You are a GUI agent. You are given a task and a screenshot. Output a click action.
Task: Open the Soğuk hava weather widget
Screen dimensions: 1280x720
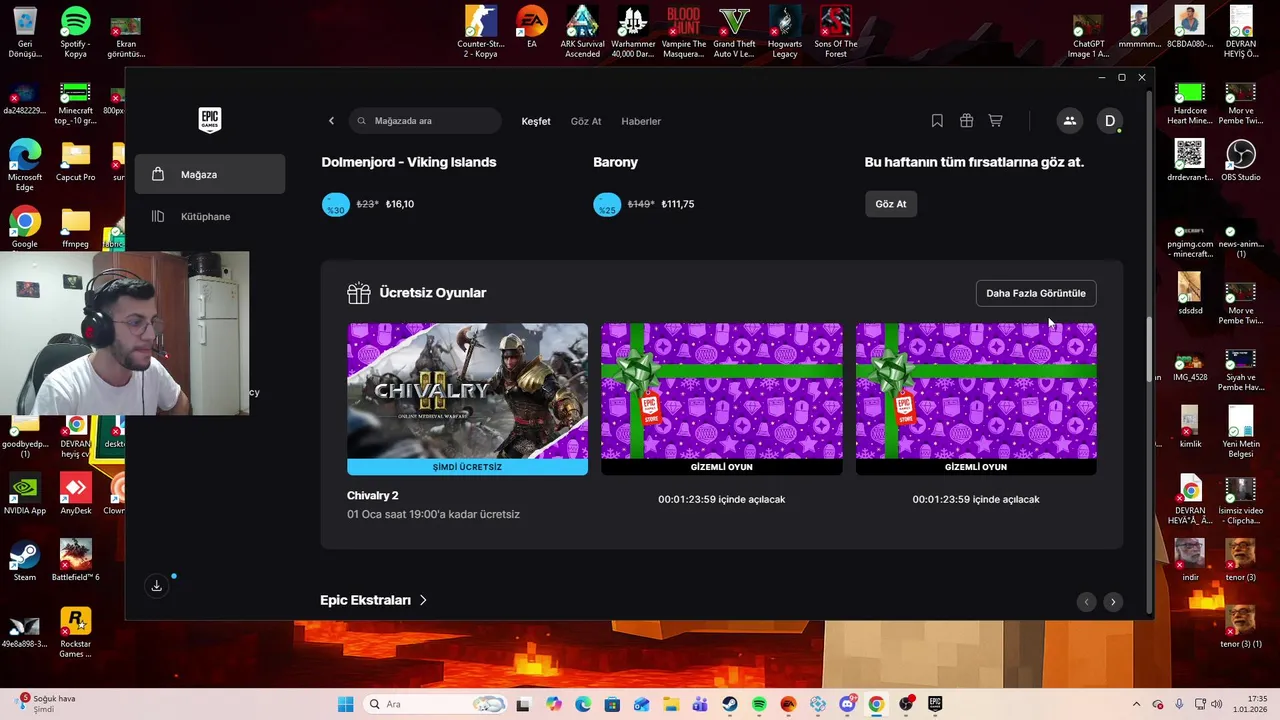[47, 704]
